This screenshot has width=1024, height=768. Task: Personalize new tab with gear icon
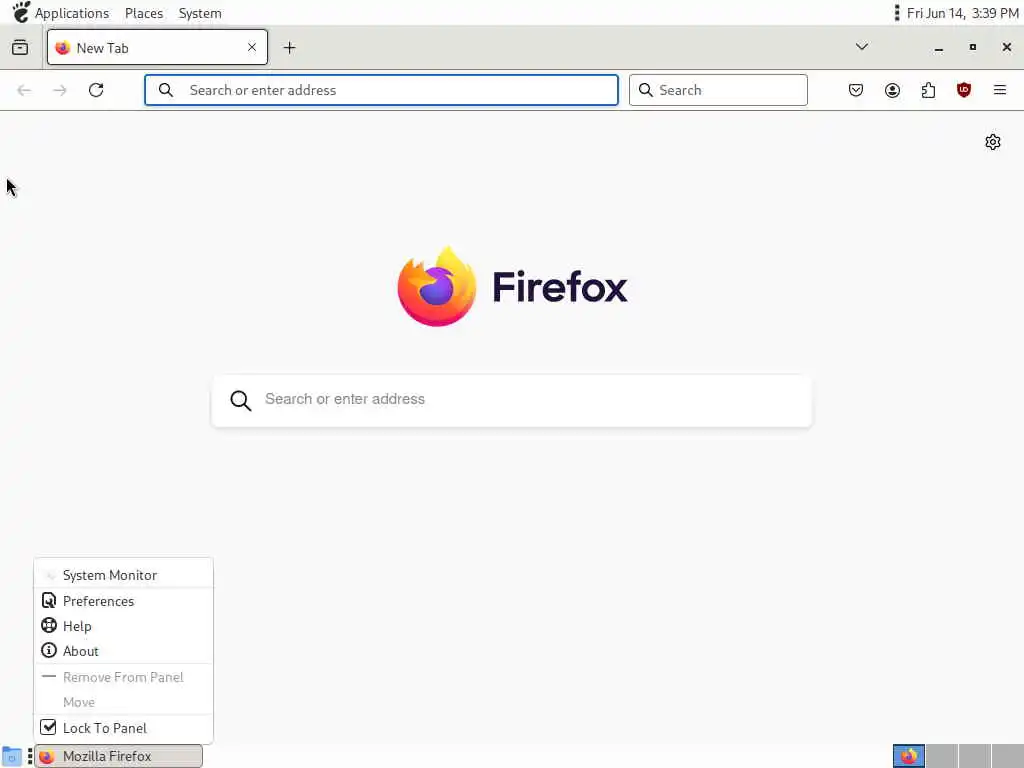pos(993,142)
